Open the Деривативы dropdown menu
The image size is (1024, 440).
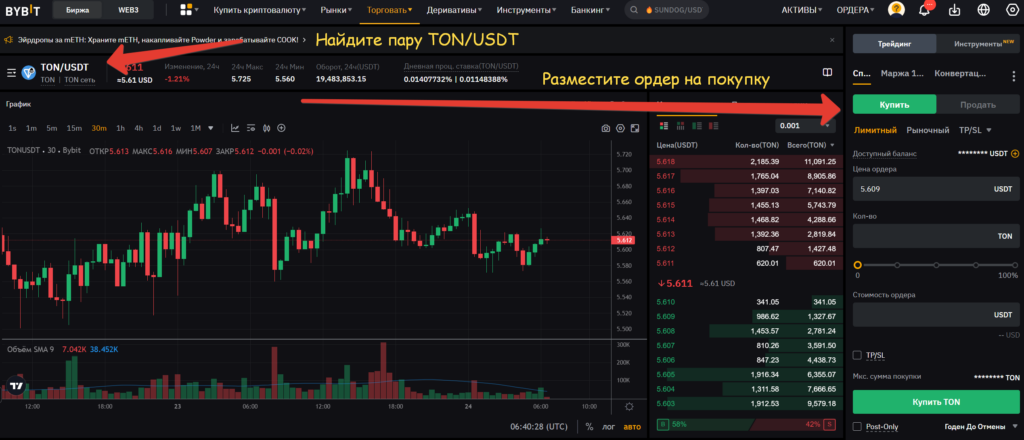tap(455, 10)
